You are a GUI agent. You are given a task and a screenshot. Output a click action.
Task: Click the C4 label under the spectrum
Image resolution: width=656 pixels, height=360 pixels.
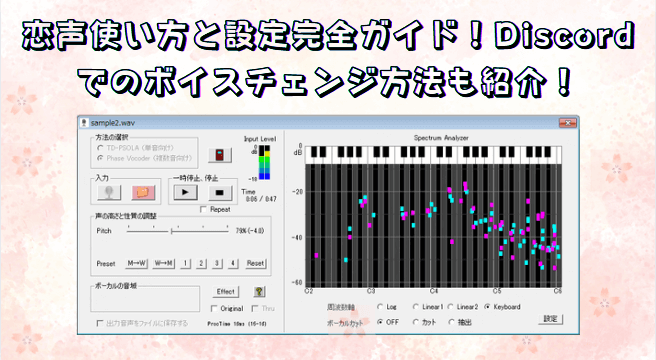434,291
